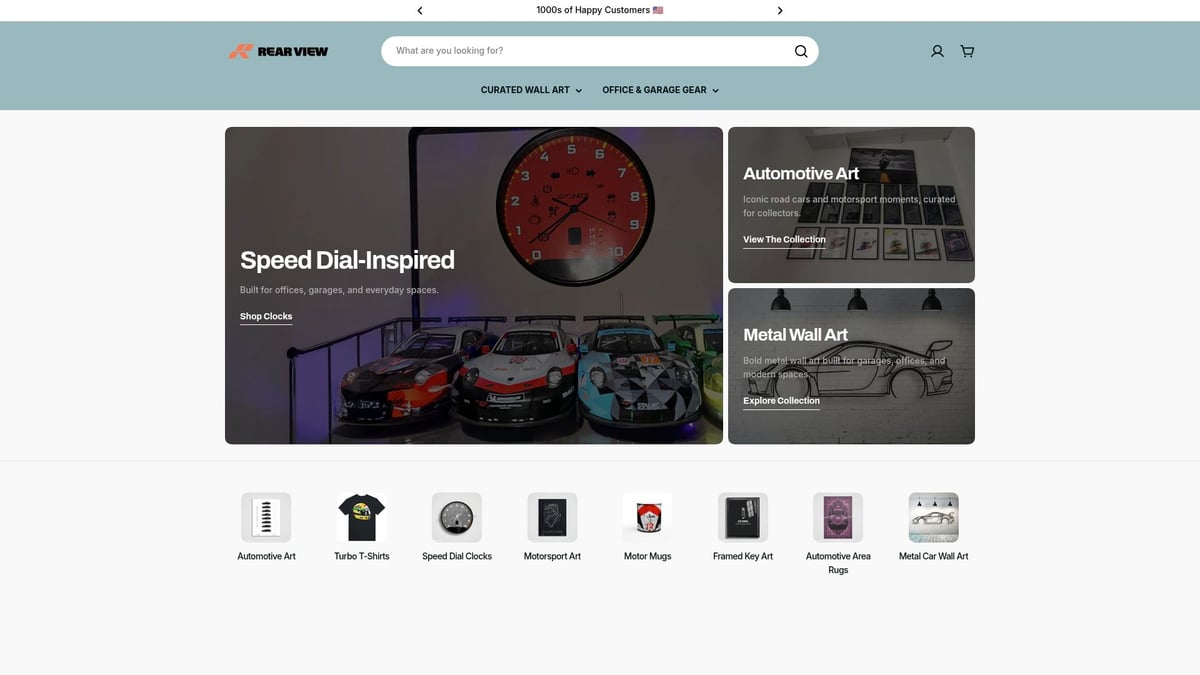Click the View The Collection link
1200x675 pixels.
click(x=784, y=239)
